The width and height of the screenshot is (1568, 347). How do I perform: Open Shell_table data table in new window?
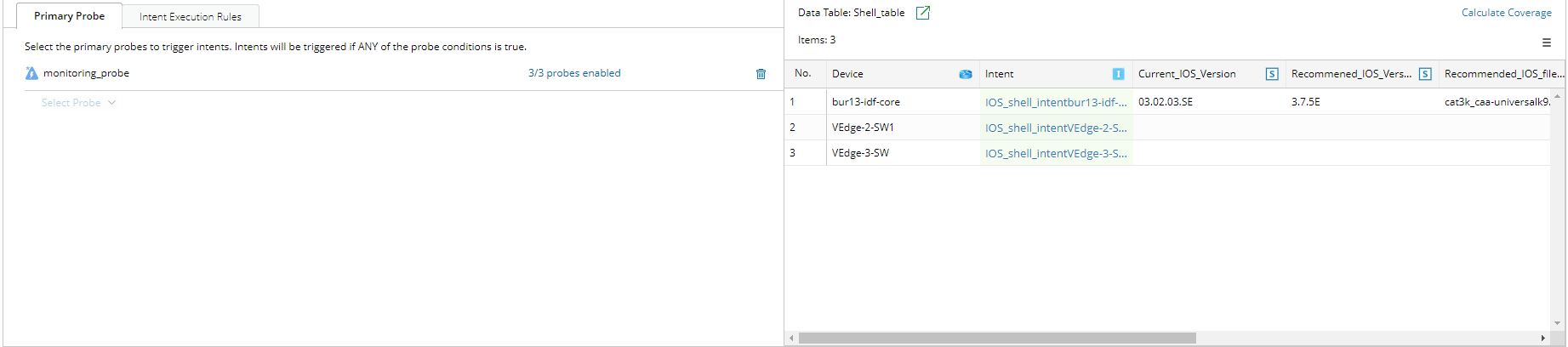tap(922, 13)
